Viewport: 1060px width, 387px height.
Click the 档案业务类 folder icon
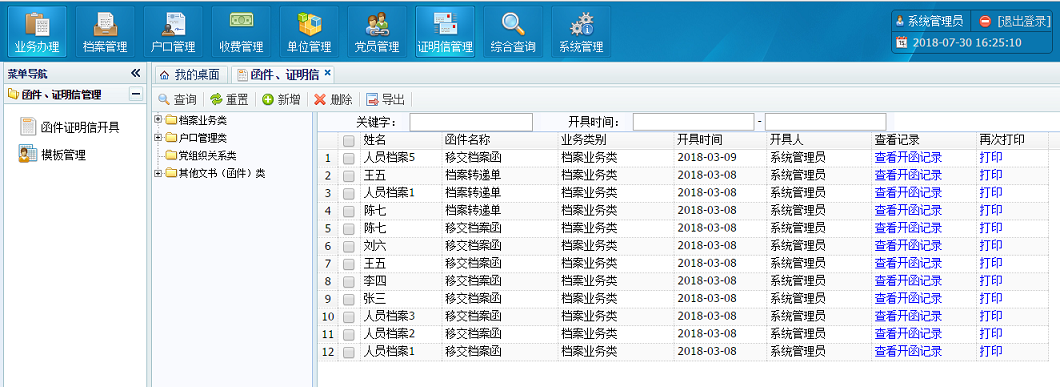171,120
